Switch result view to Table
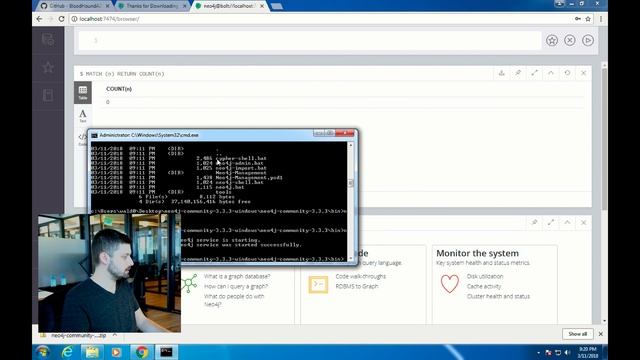This screenshot has height=360, width=640. point(83,93)
